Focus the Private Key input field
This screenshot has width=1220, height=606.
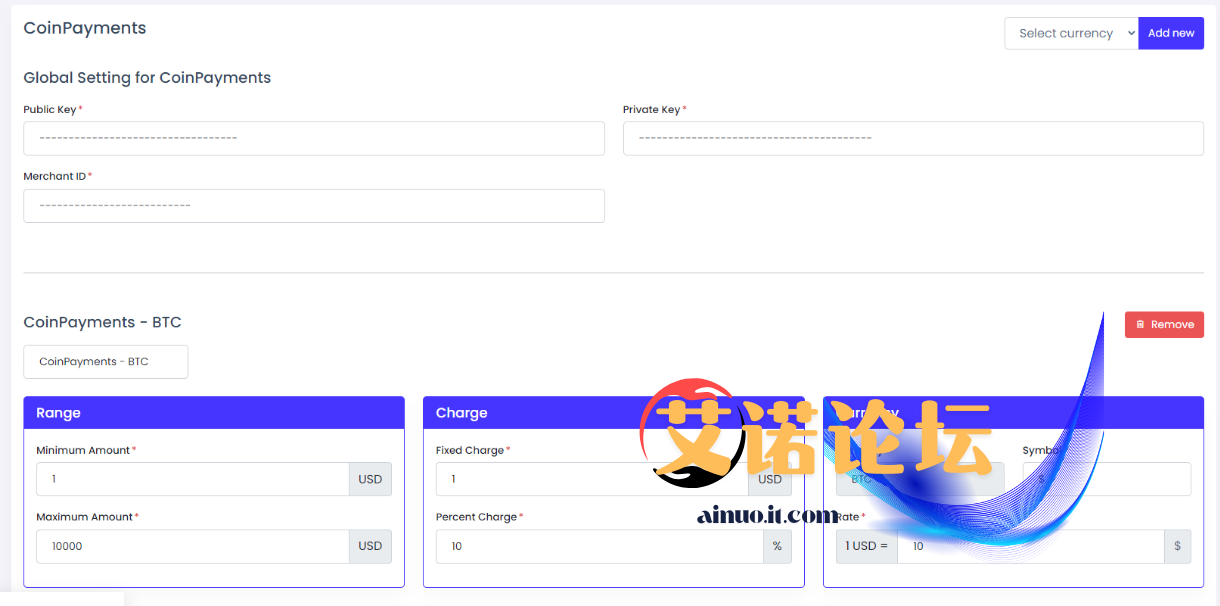pos(913,138)
